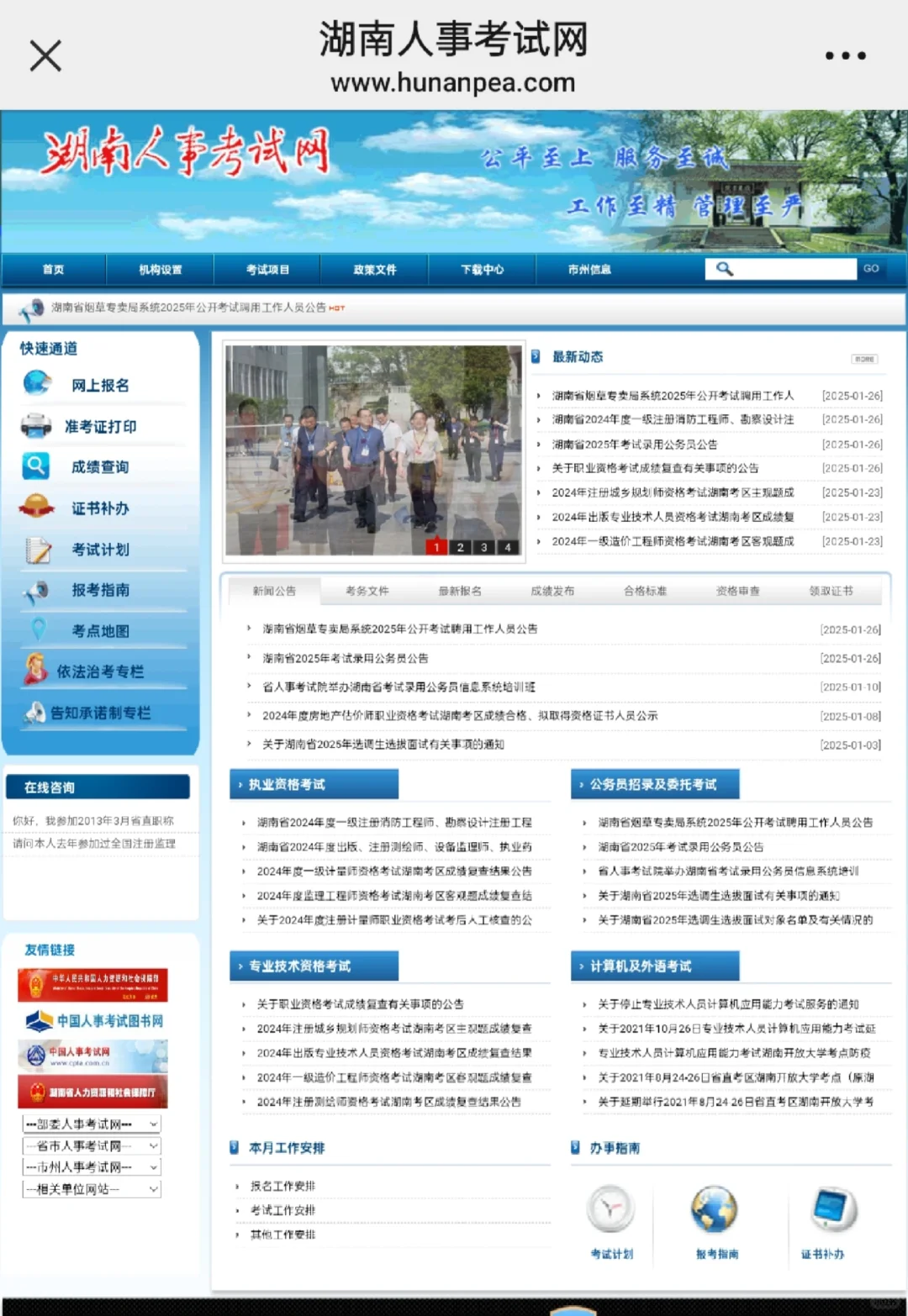Click the printer icon for 准考证打印
The width and height of the screenshot is (908, 1316).
pos(35,425)
